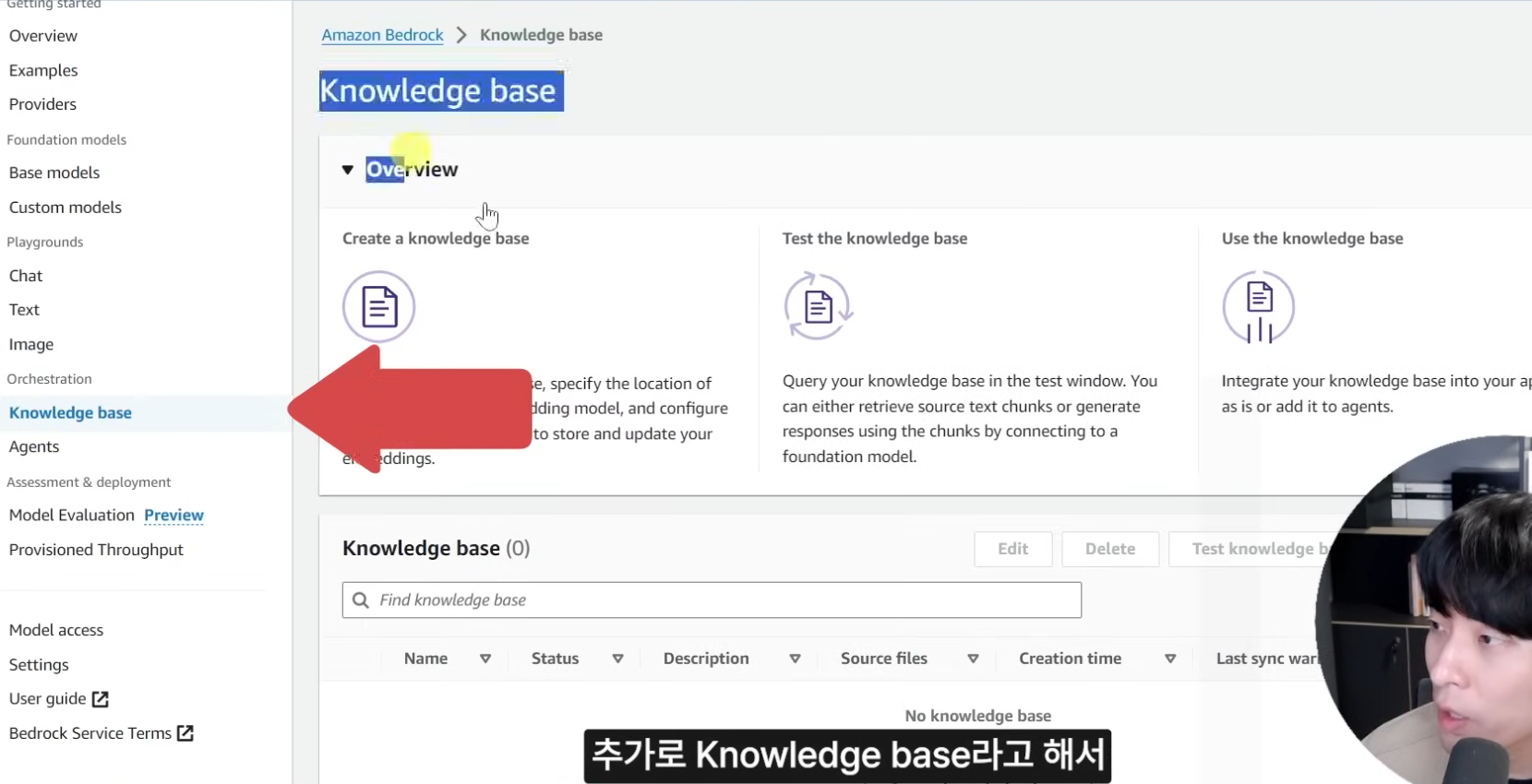
Task: Click the Description column header
Action: (x=706, y=659)
